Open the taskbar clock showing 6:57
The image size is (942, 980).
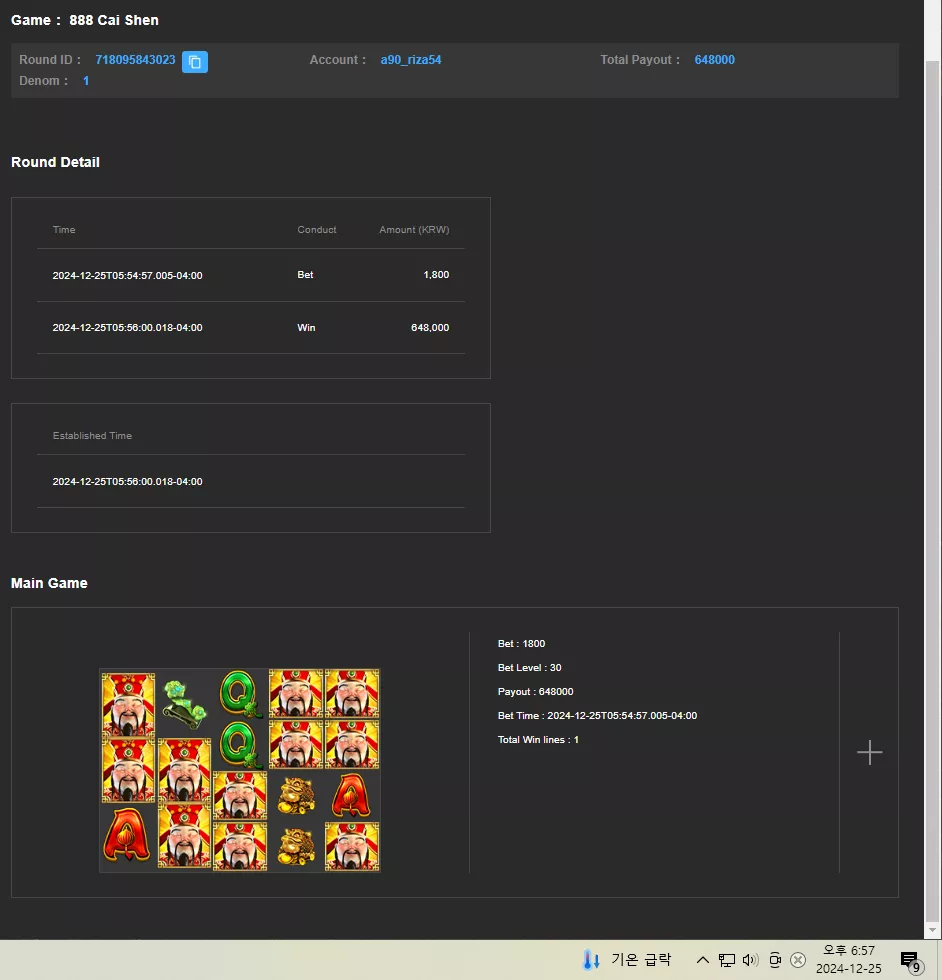point(848,959)
